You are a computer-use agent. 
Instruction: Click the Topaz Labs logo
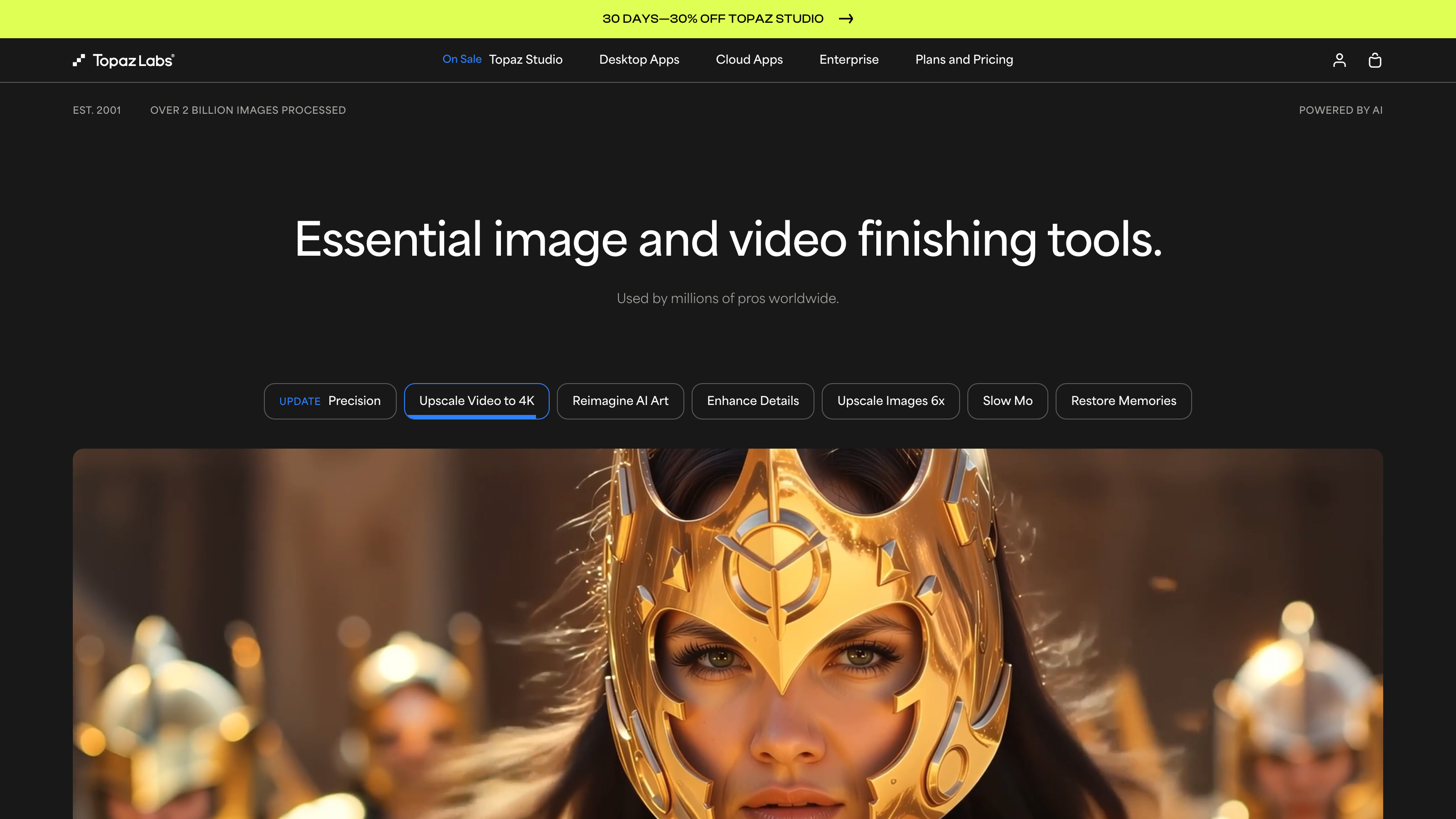click(123, 60)
